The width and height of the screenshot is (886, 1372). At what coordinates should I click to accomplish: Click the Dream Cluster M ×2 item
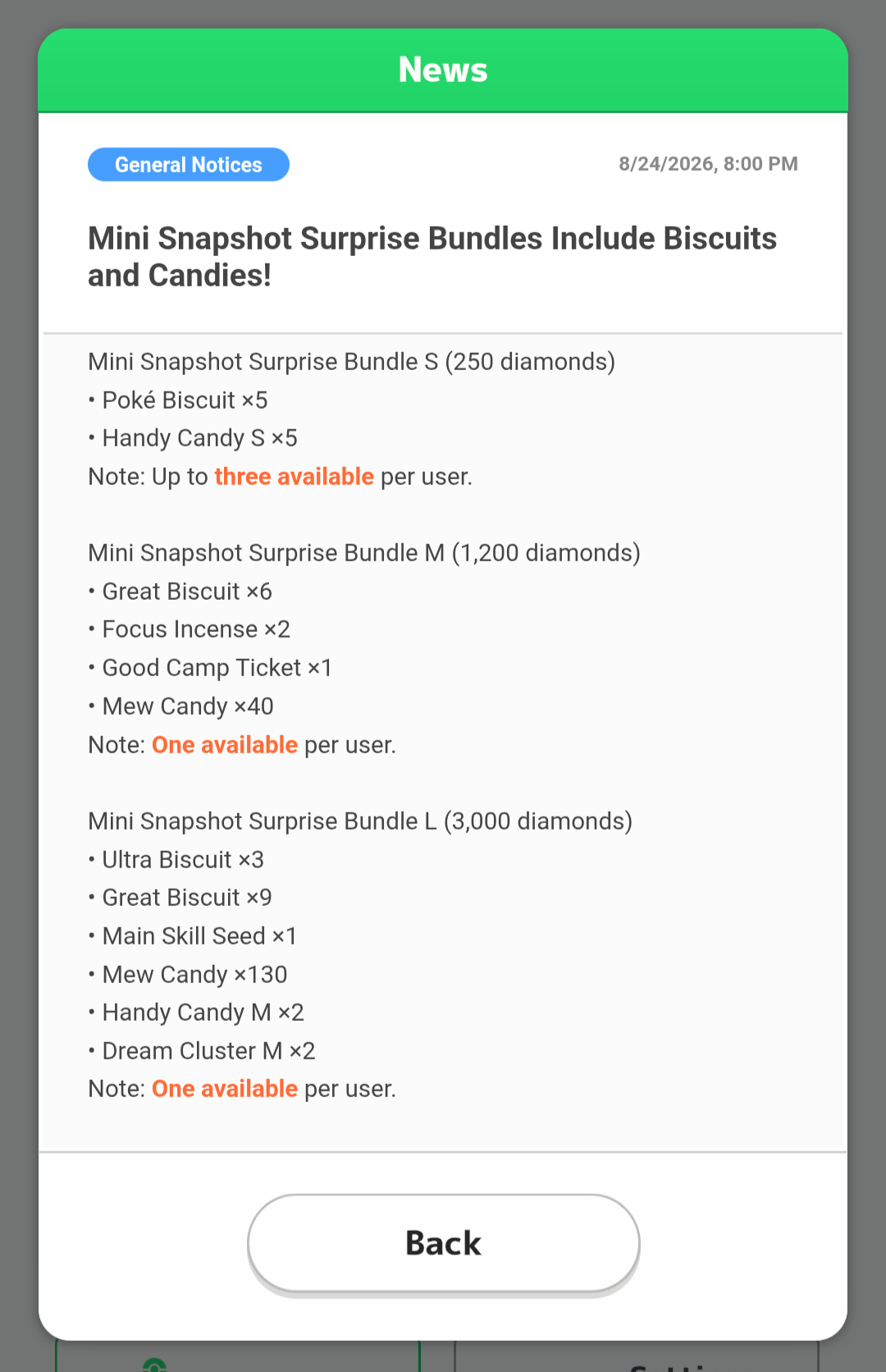(x=202, y=1051)
